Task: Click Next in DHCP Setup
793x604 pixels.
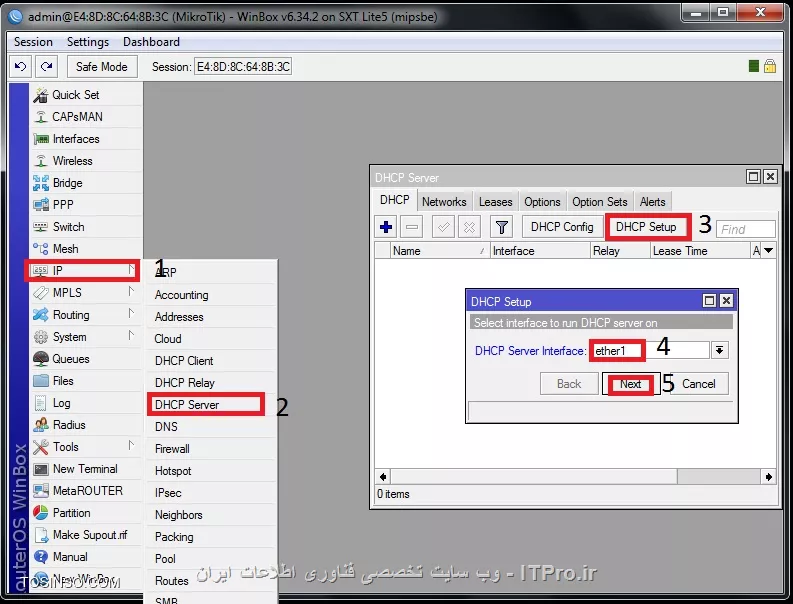Action: pos(631,384)
